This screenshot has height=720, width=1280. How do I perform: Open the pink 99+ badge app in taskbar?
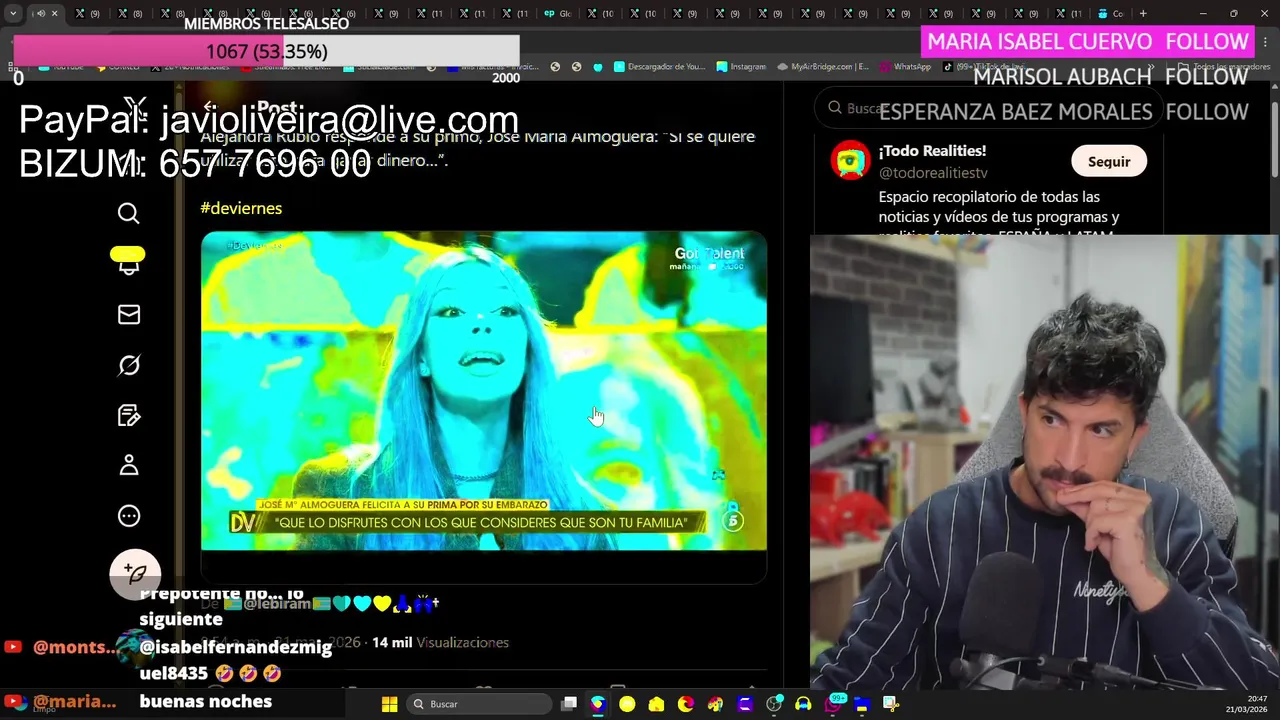[833, 703]
